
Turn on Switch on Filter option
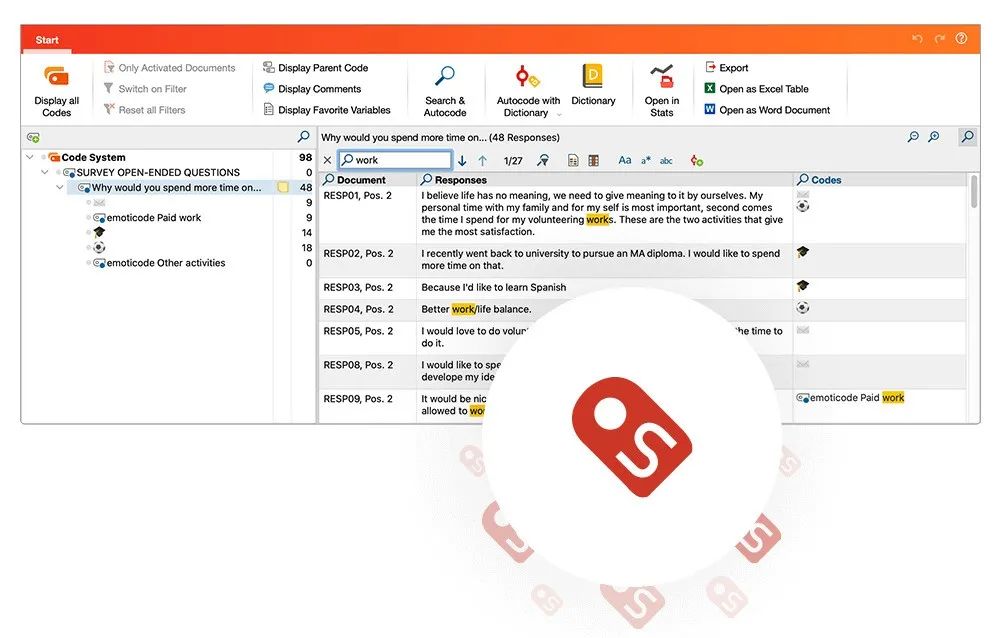point(145,89)
